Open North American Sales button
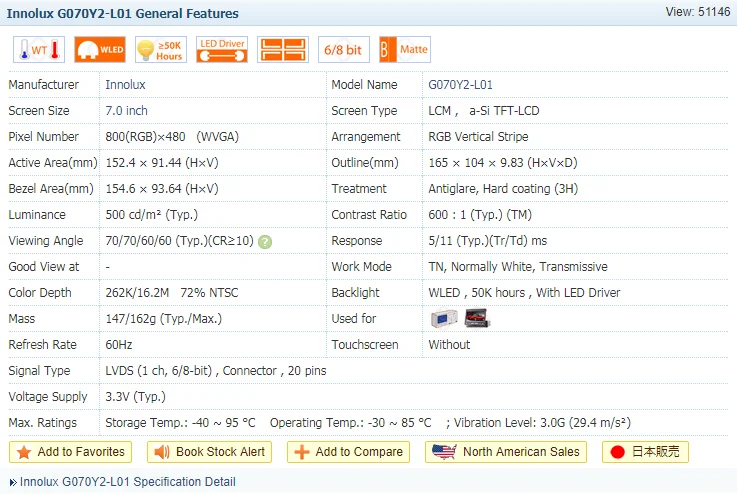Viewport: 737px width, 494px height. click(x=507, y=452)
